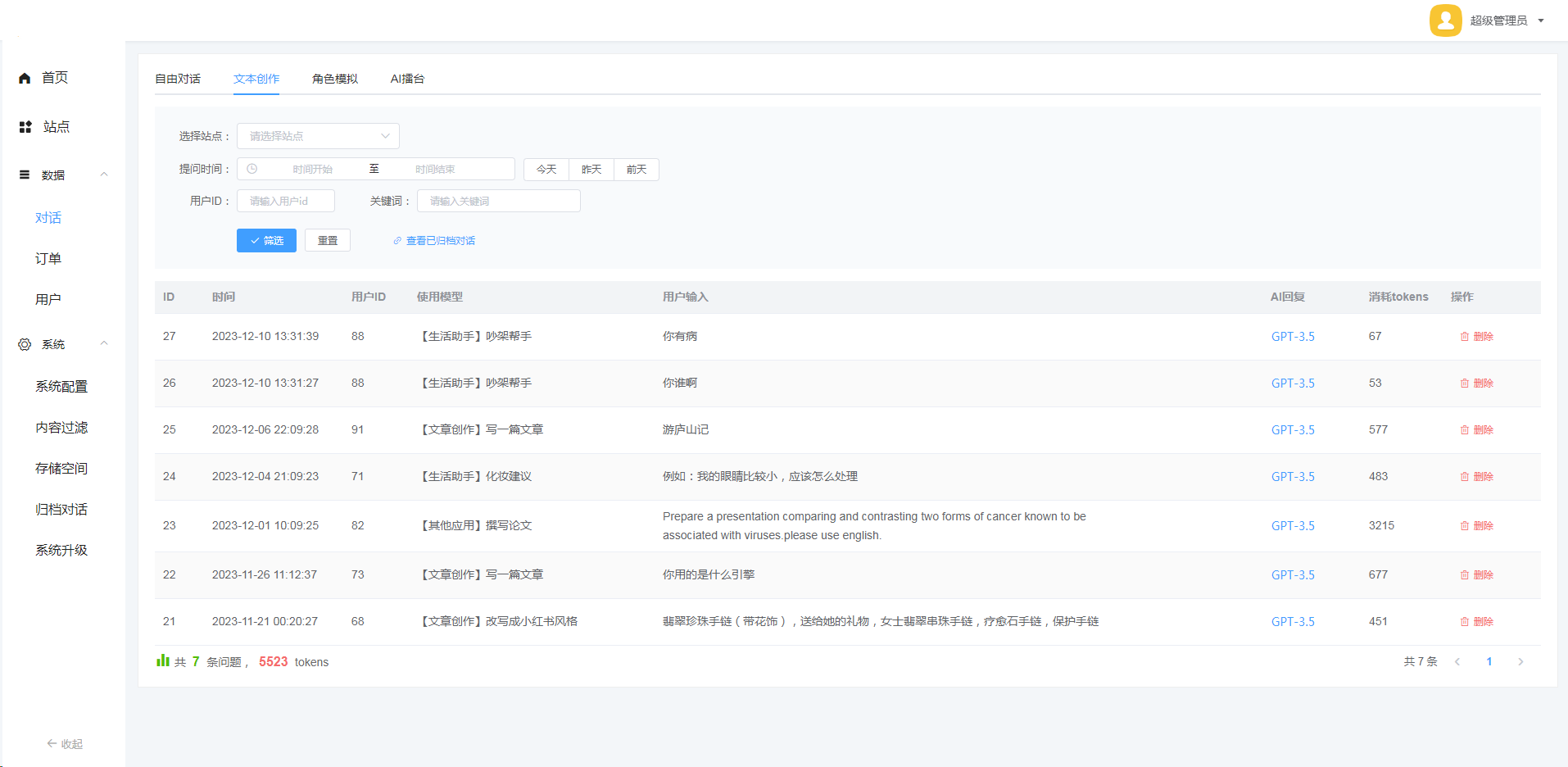Open 首页 in the sidebar

55,78
